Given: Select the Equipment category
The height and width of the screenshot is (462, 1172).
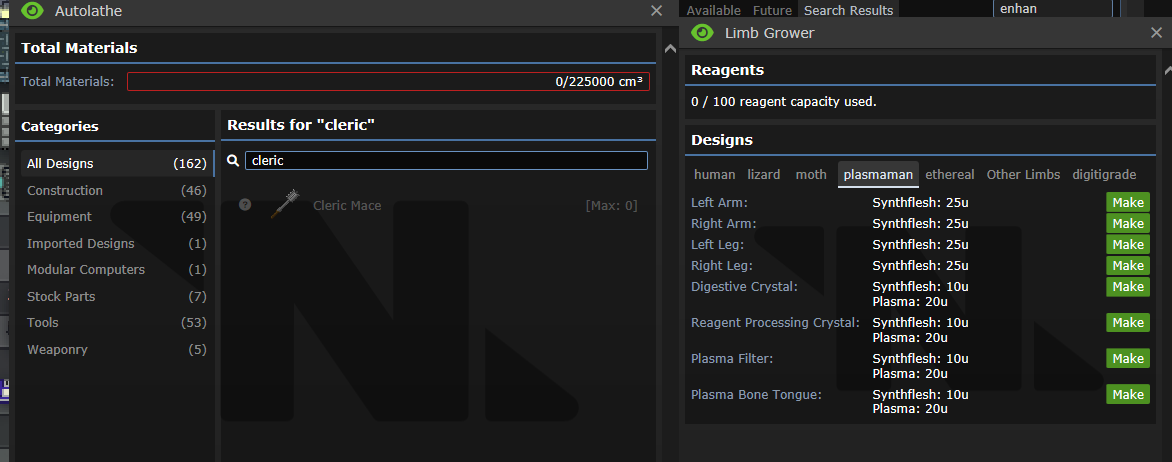Looking at the screenshot, I should click(117, 217).
